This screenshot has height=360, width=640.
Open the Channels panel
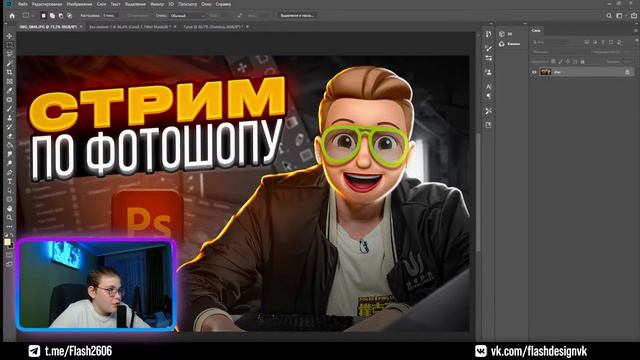coord(510,44)
